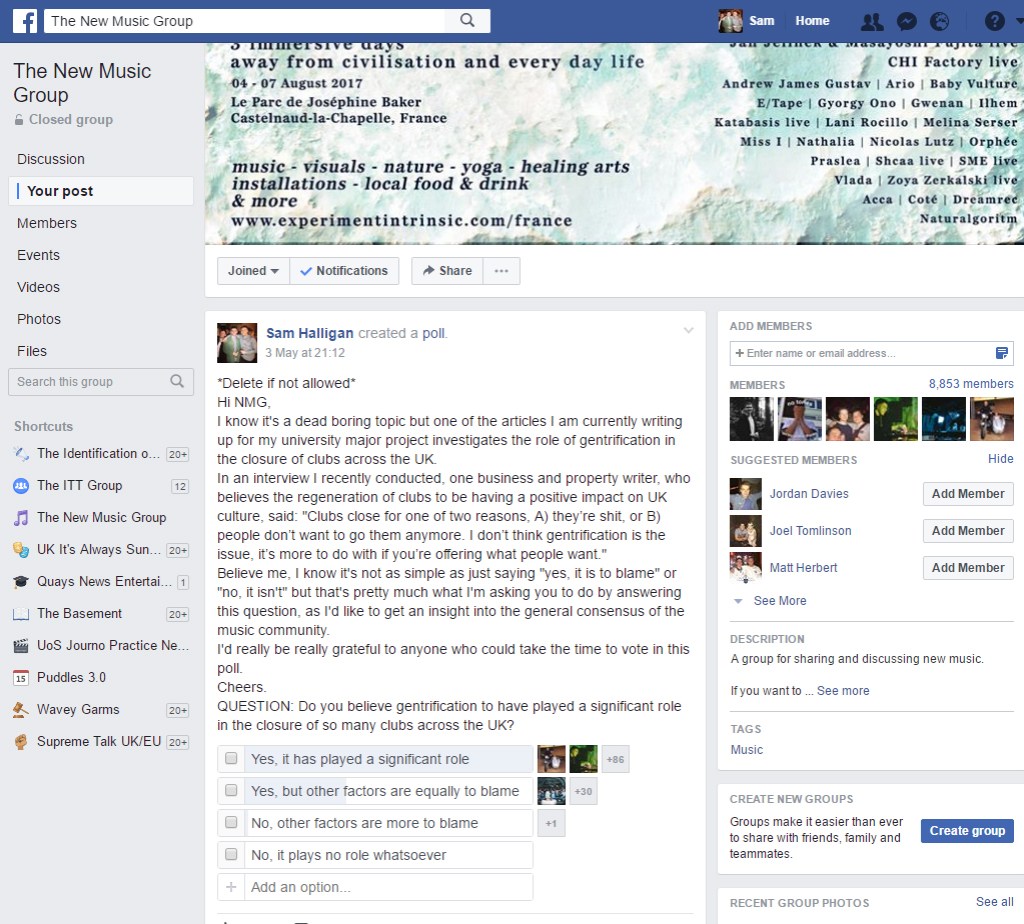Click the magnifier in Search this group

[x=177, y=381]
